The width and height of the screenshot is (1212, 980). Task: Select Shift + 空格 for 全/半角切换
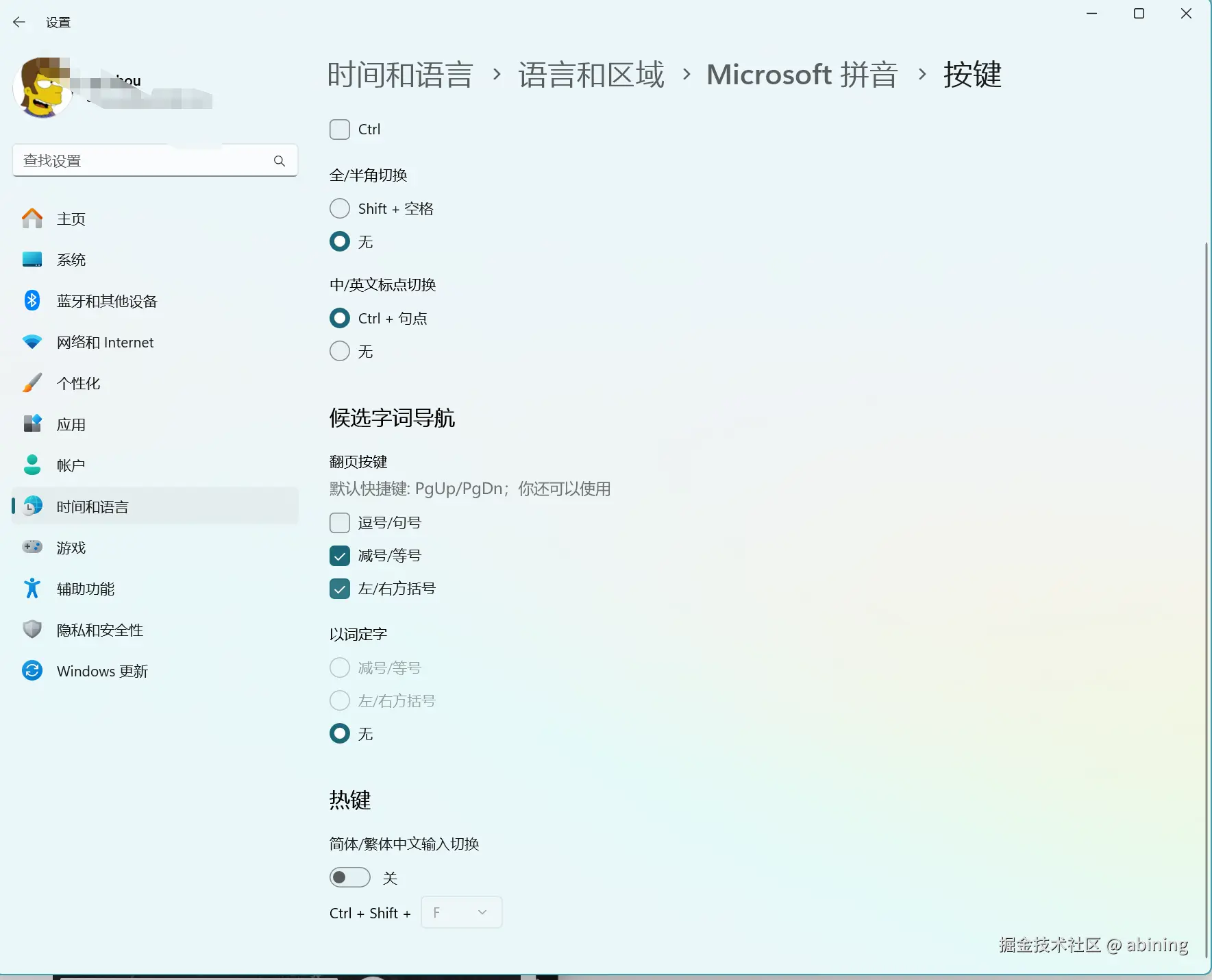coord(340,208)
